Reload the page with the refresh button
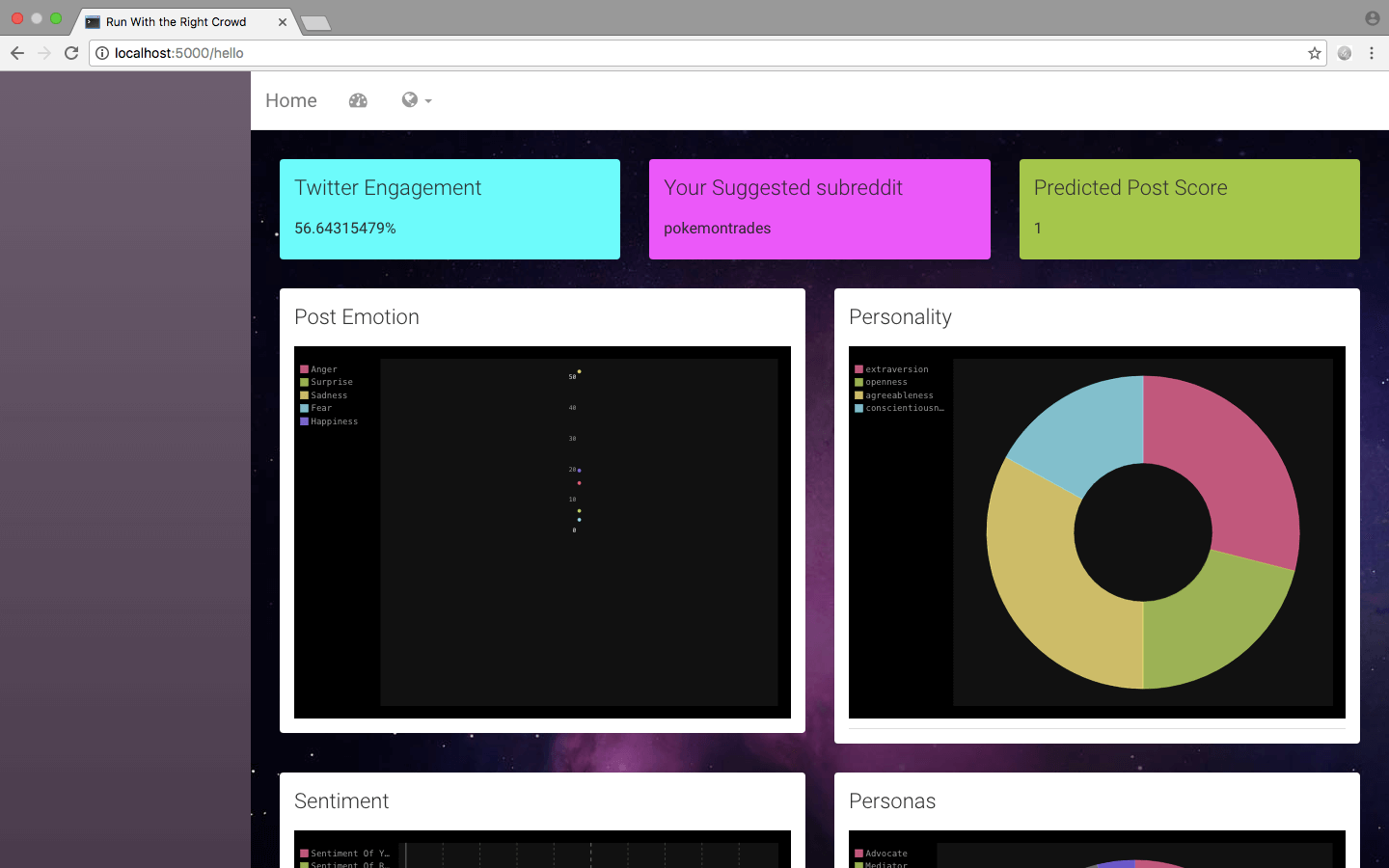This screenshot has height=868, width=1389. click(71, 53)
